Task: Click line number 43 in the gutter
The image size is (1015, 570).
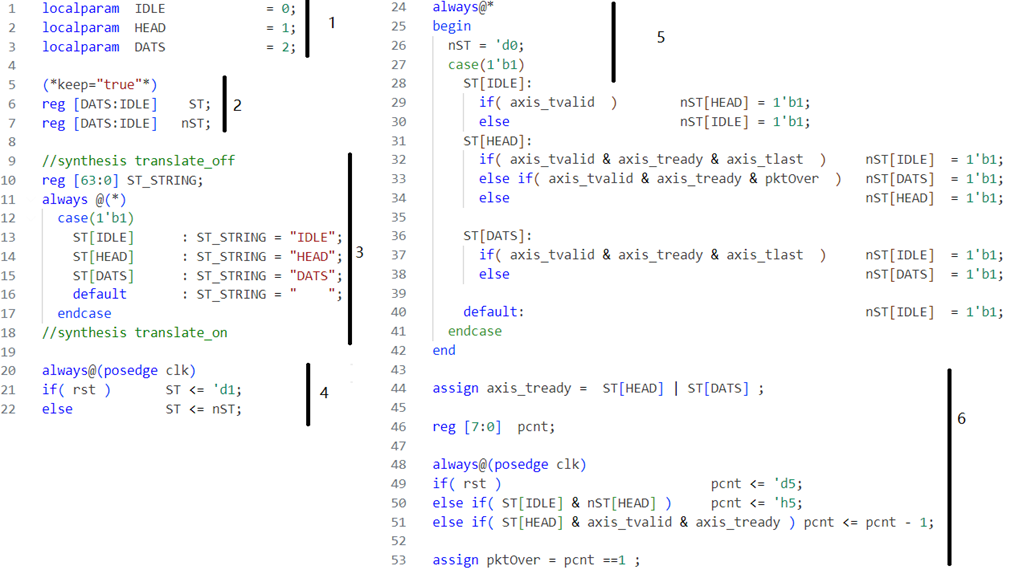Action: [399, 370]
